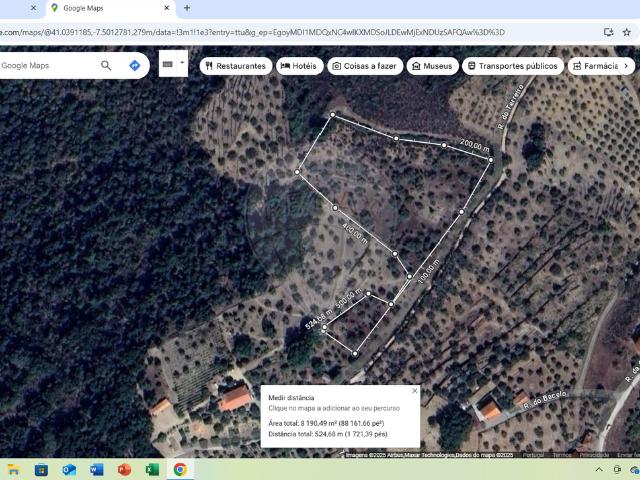This screenshot has height=480, width=640.
Task: Click the Google Maps search input field
Action: pos(45,66)
